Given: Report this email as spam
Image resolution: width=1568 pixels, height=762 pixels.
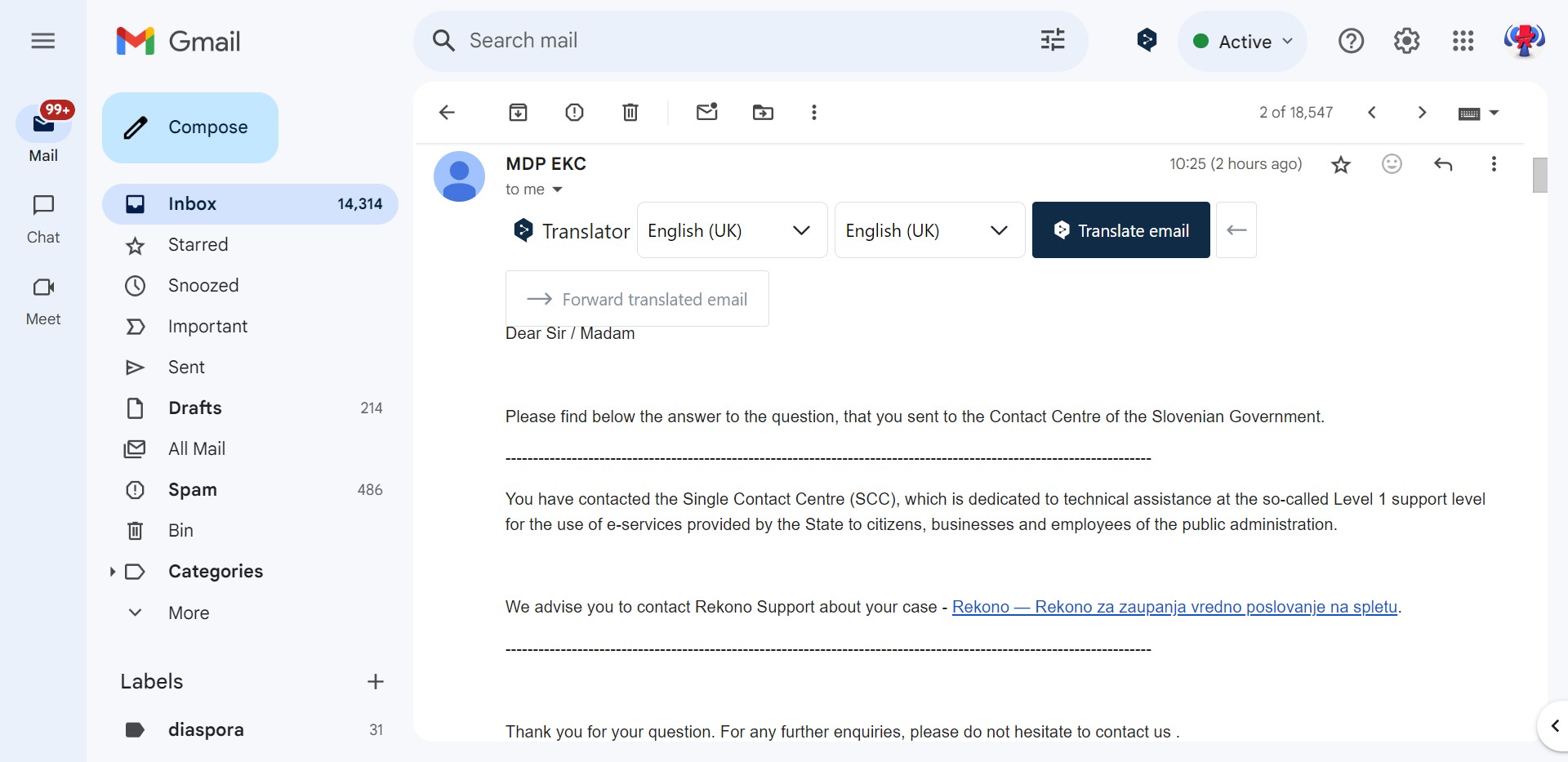Looking at the screenshot, I should (x=574, y=113).
